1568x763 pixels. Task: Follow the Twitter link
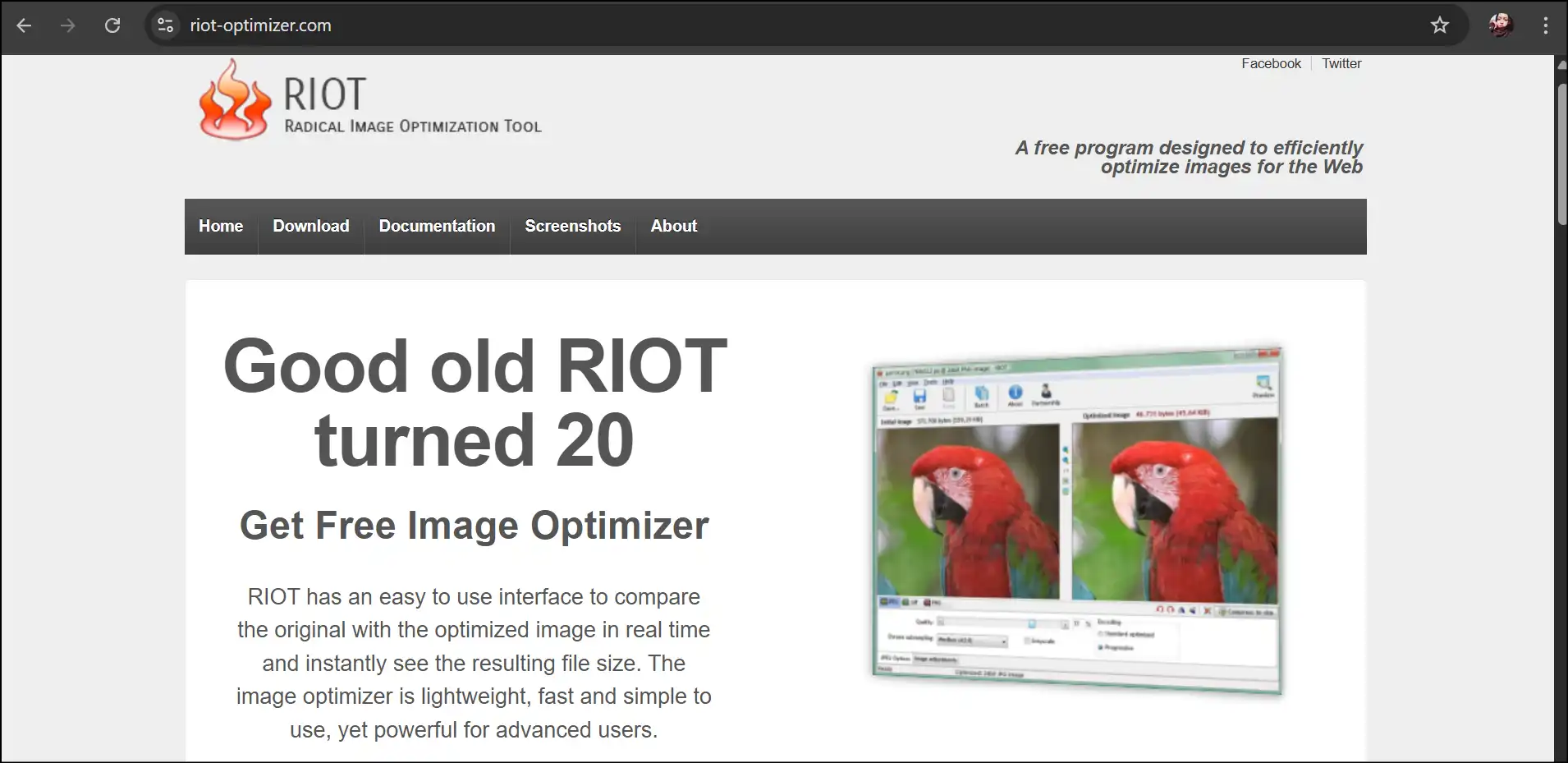[1341, 63]
